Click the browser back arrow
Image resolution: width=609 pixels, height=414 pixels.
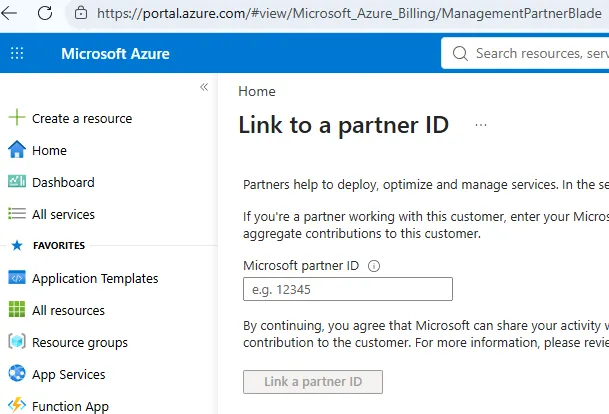(x=9, y=13)
